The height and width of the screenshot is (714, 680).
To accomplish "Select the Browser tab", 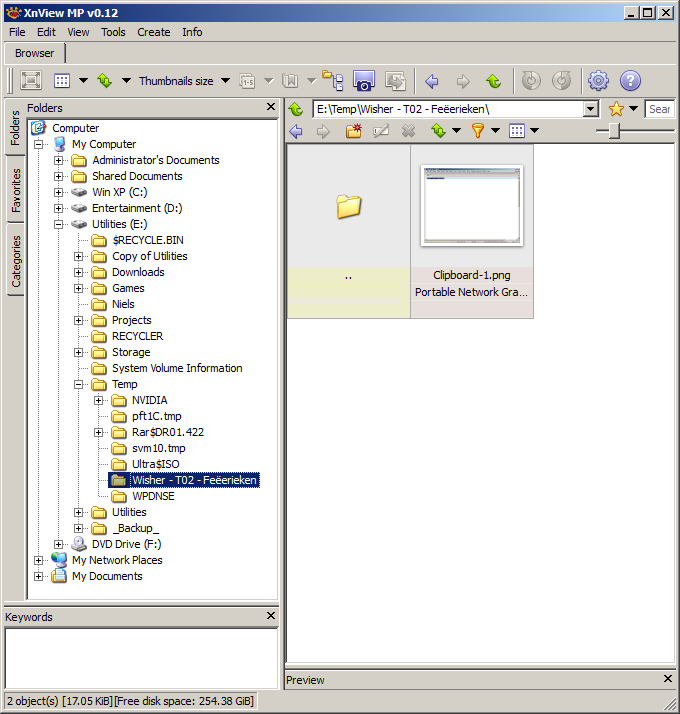I will [x=35, y=53].
